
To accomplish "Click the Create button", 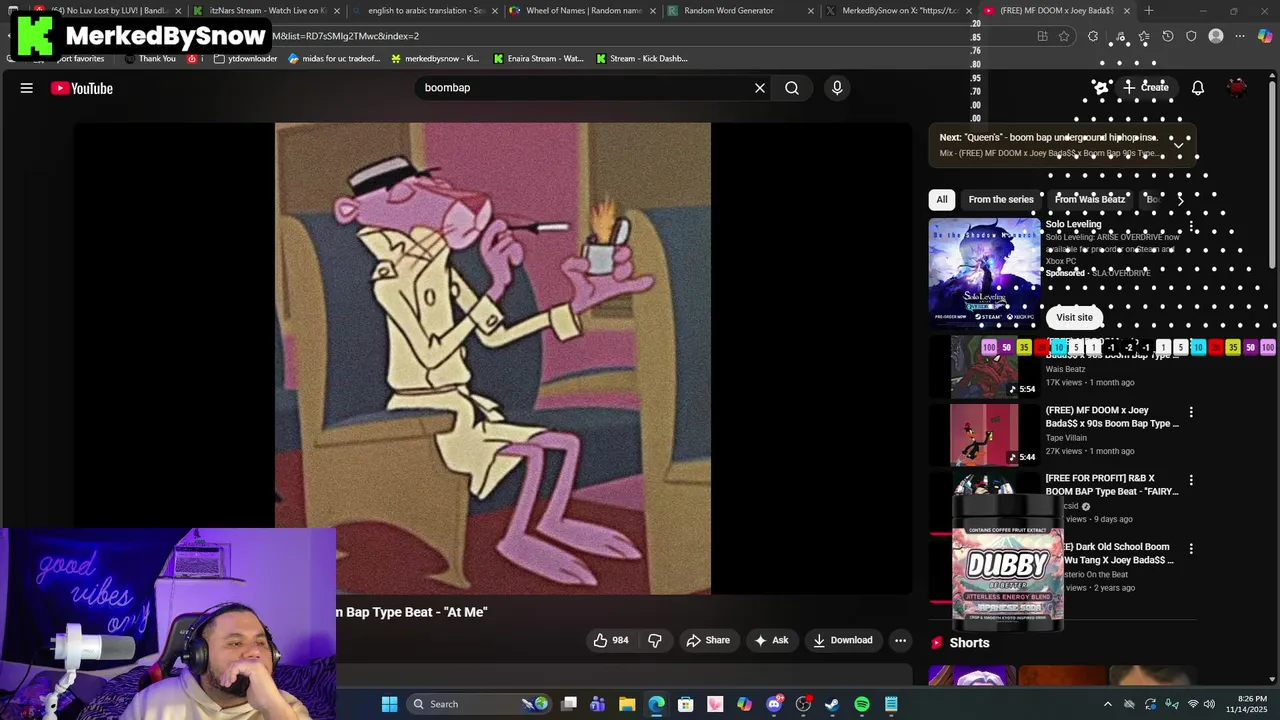I will point(1145,88).
